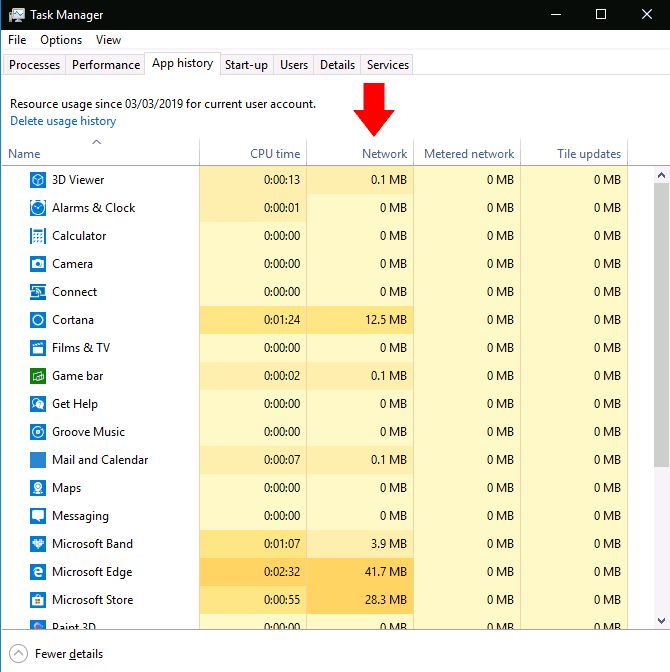Click the Alarms & Clock app icon

point(38,208)
